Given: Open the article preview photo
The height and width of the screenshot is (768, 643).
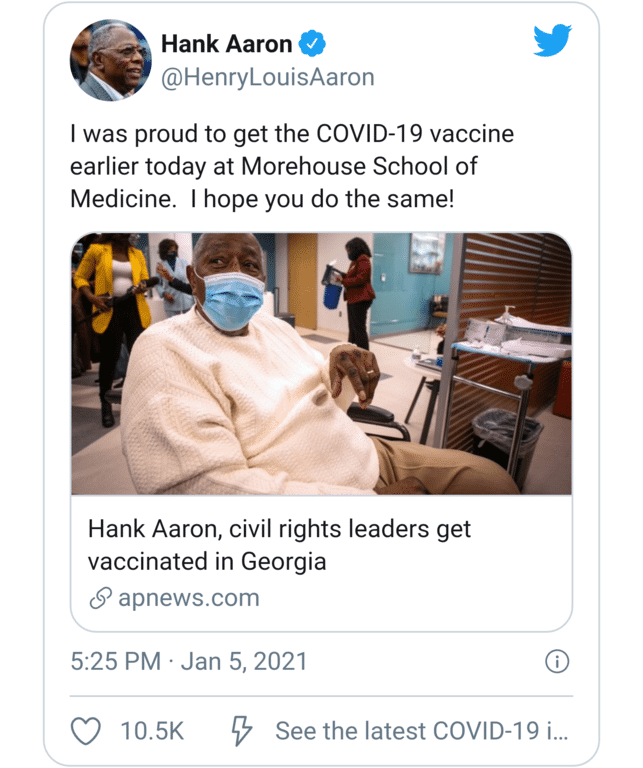Looking at the screenshot, I should click(x=321, y=364).
